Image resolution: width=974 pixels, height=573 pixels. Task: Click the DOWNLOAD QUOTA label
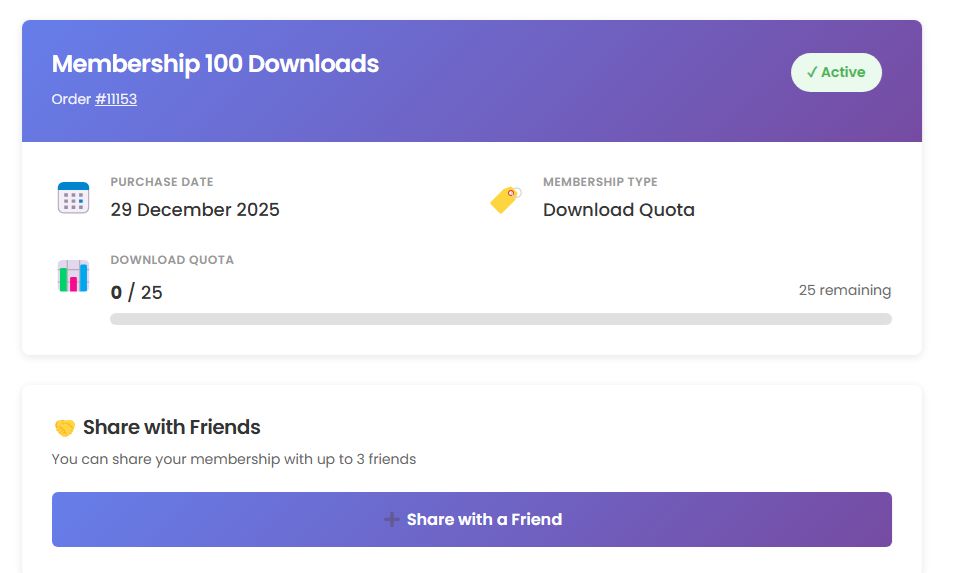tap(171, 260)
